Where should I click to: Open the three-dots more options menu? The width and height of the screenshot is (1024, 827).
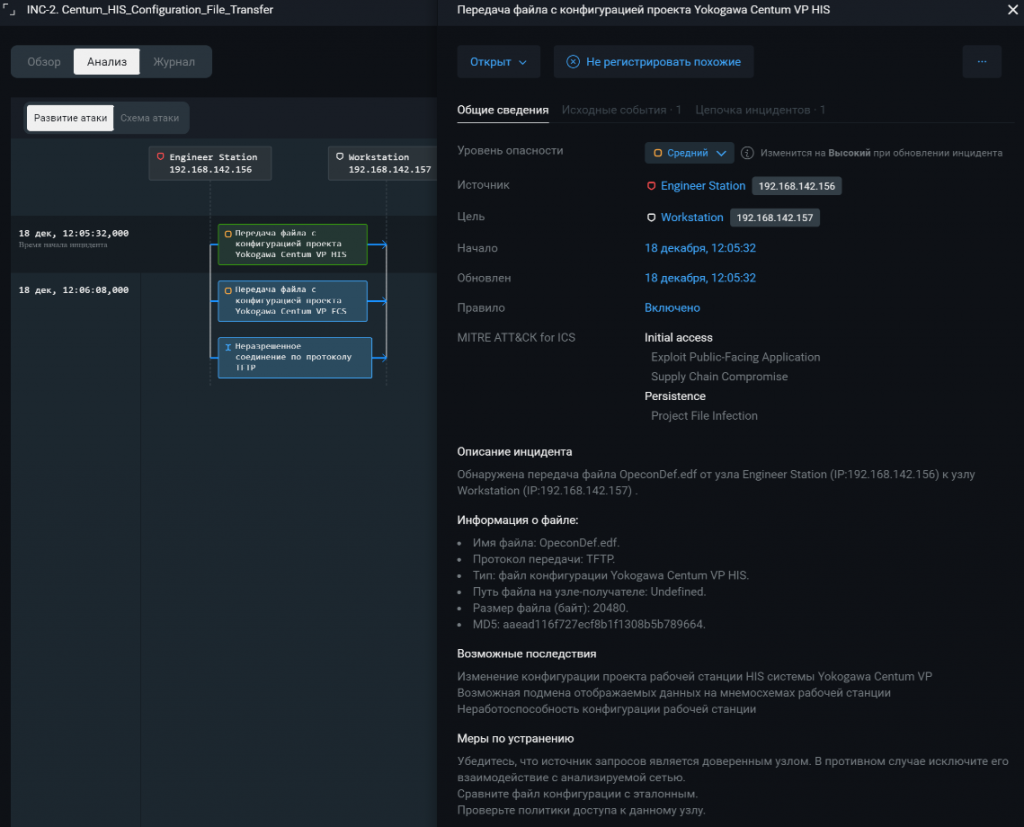981,62
